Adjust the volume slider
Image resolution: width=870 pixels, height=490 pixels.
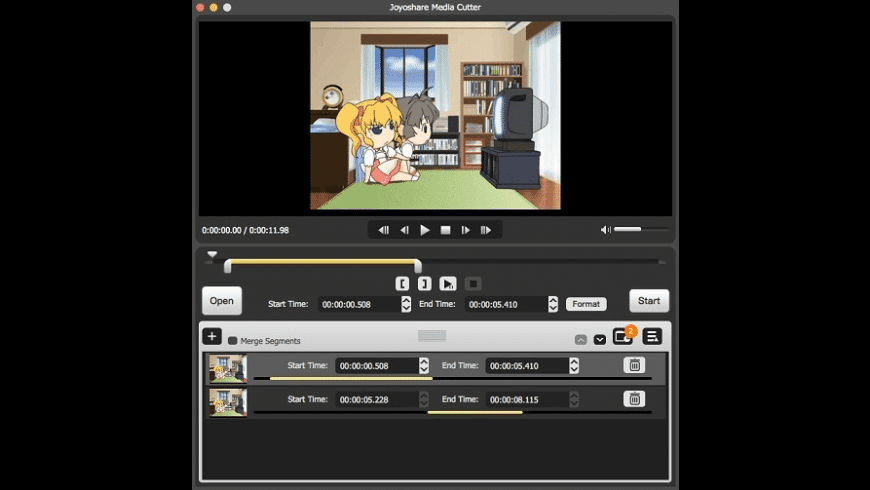coord(640,229)
